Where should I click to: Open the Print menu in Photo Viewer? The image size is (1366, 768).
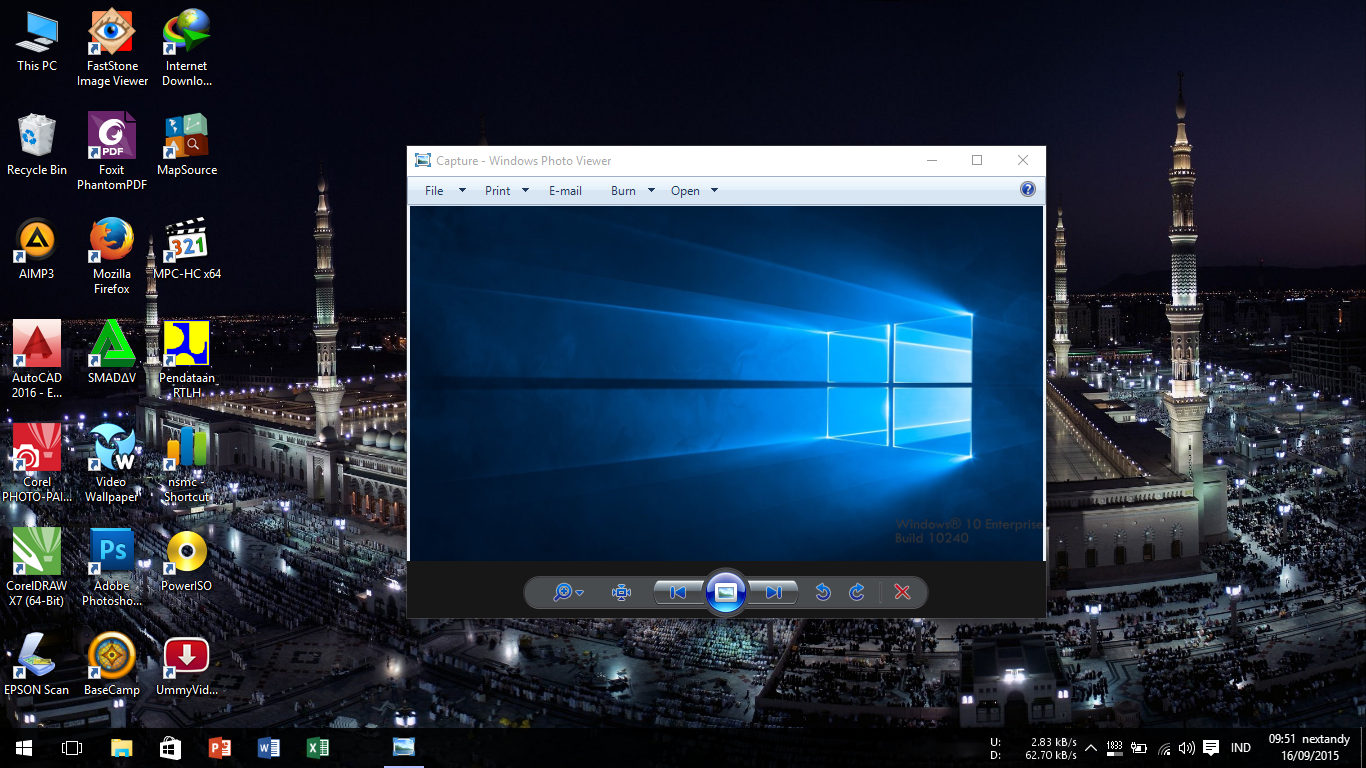point(497,190)
